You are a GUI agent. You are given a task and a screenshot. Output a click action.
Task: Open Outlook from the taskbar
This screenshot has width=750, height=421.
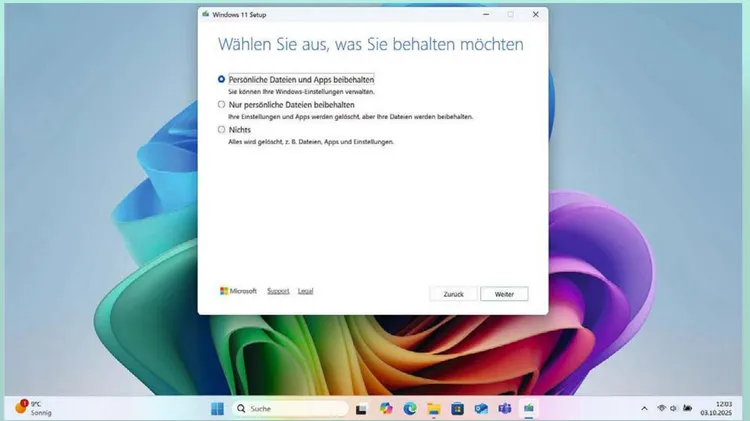click(x=481, y=408)
